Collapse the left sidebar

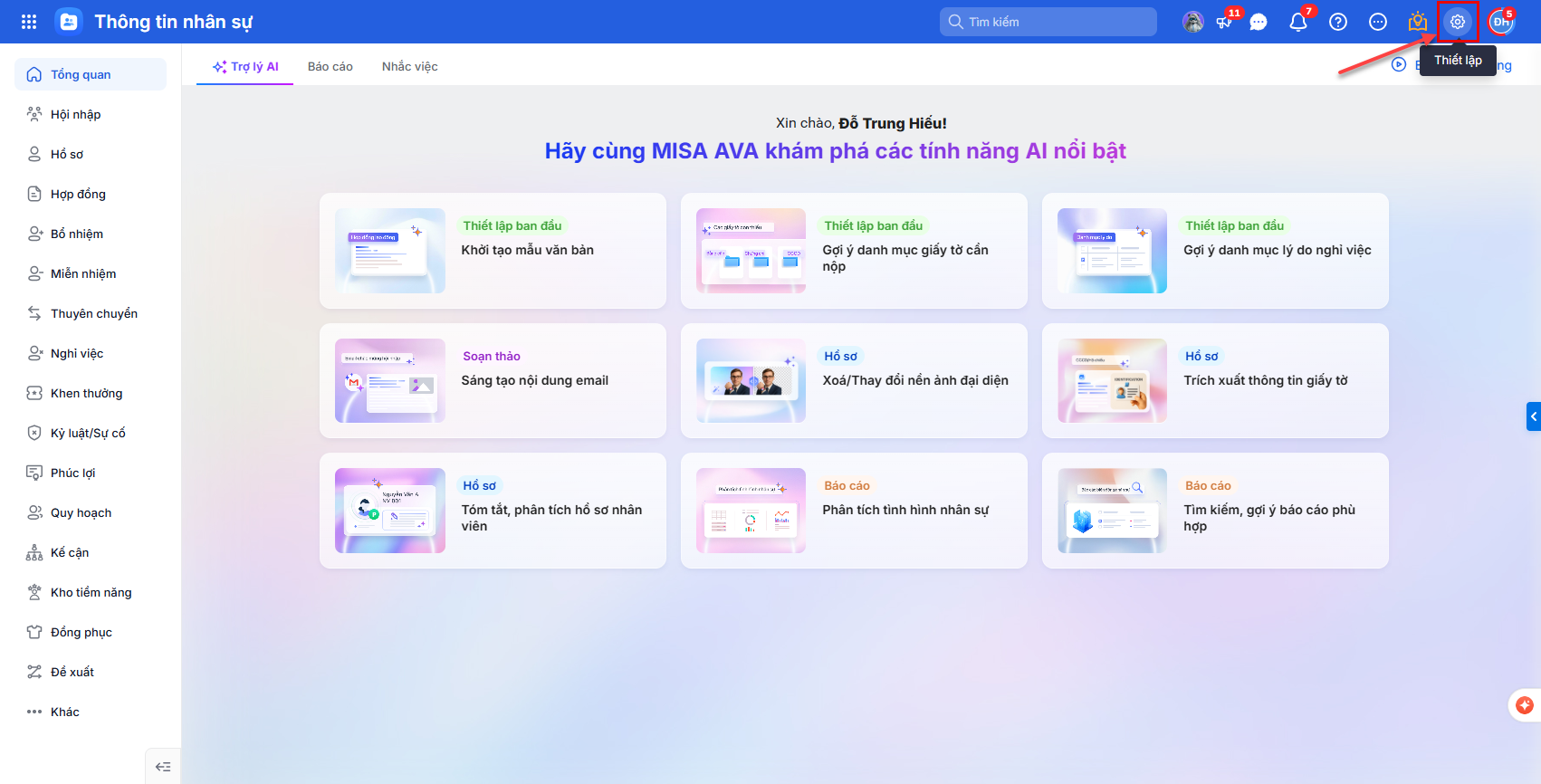pyautogui.click(x=163, y=767)
